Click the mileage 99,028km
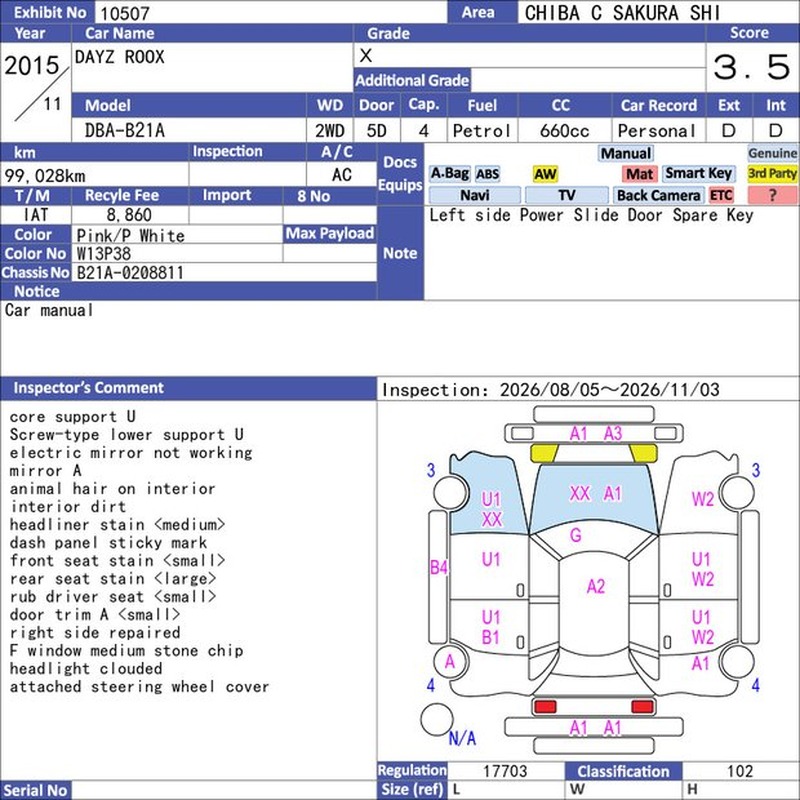800x800 pixels. coord(45,176)
